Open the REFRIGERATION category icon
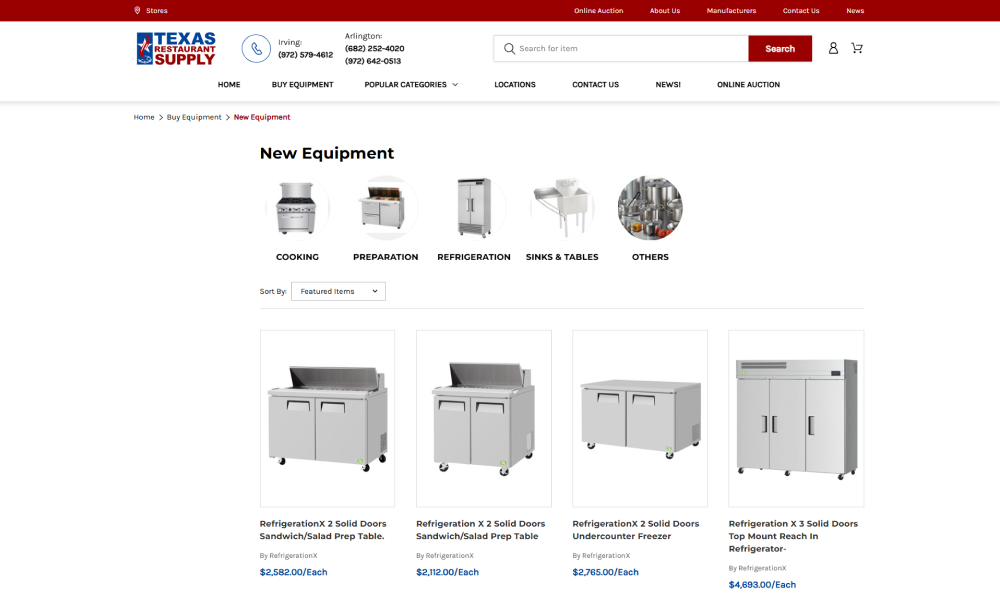Screen dimensions: 1000x600 (x=473, y=208)
